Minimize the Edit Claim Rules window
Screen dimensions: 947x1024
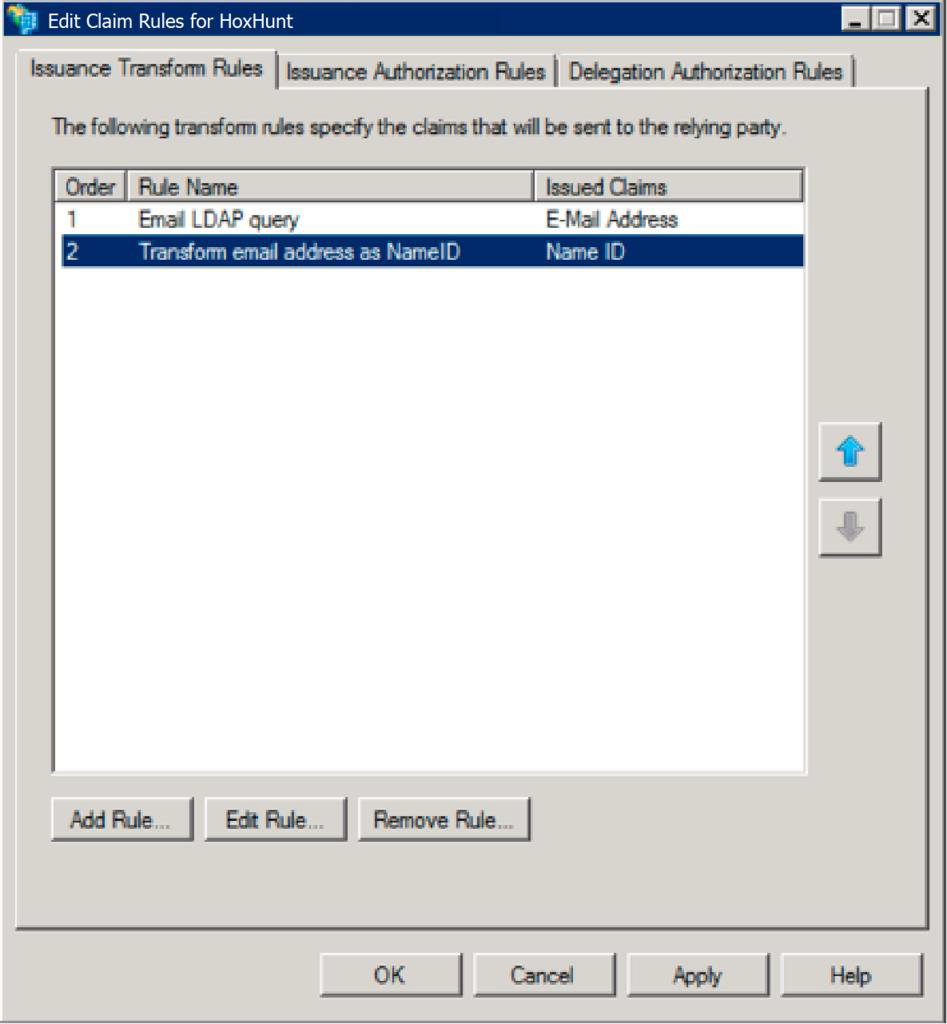(x=854, y=19)
